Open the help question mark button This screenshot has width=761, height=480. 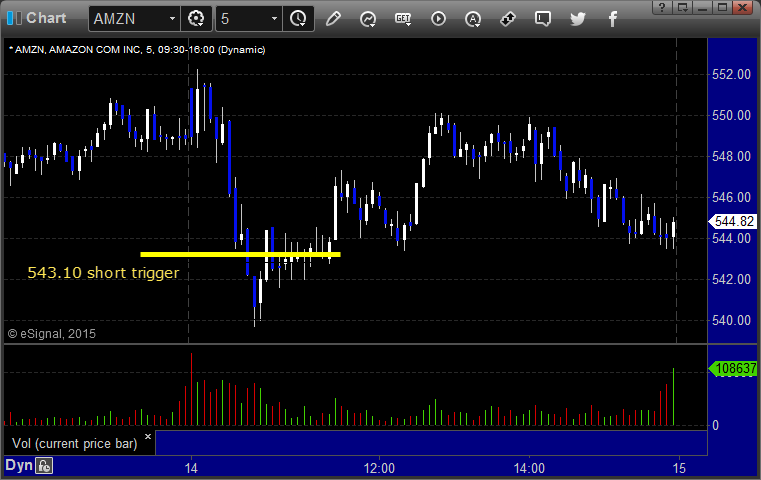click(662, 7)
